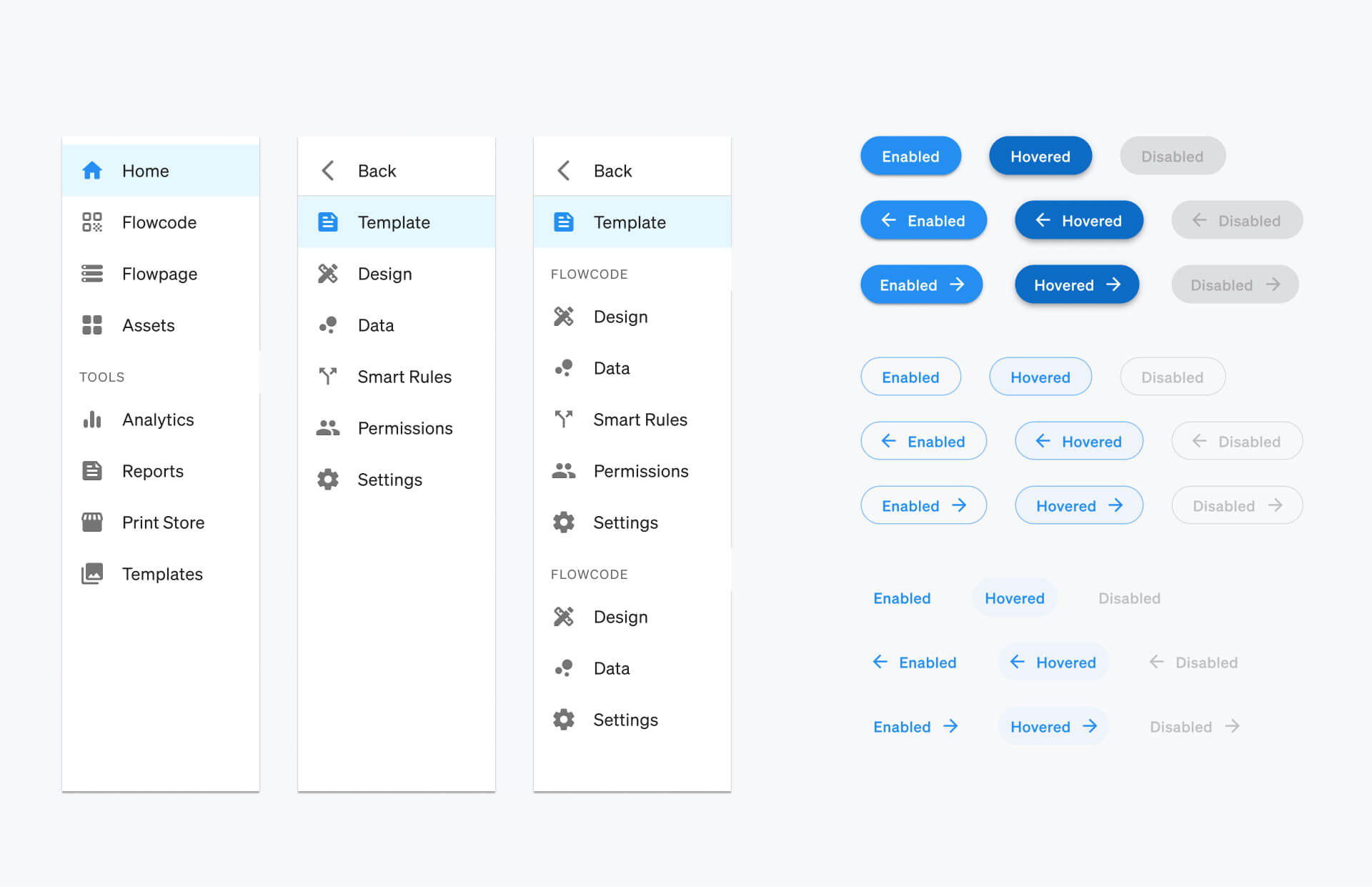Click Back chevron in right panel
The height and width of the screenshot is (887, 1372).
564,171
